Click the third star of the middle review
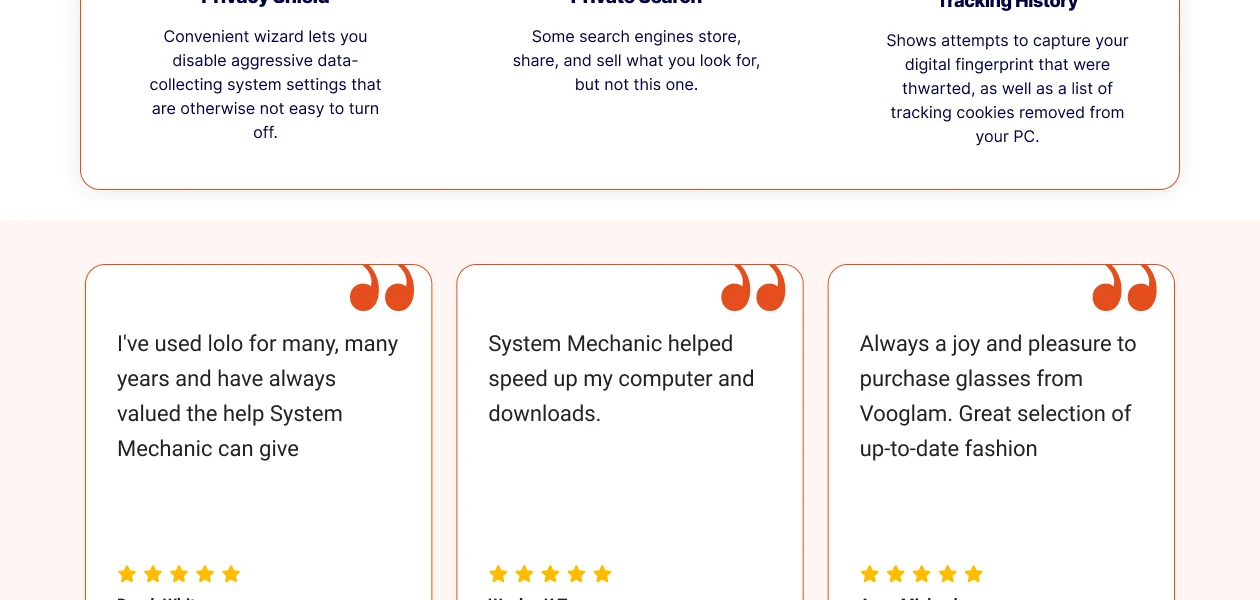The height and width of the screenshot is (600, 1260). (x=550, y=574)
